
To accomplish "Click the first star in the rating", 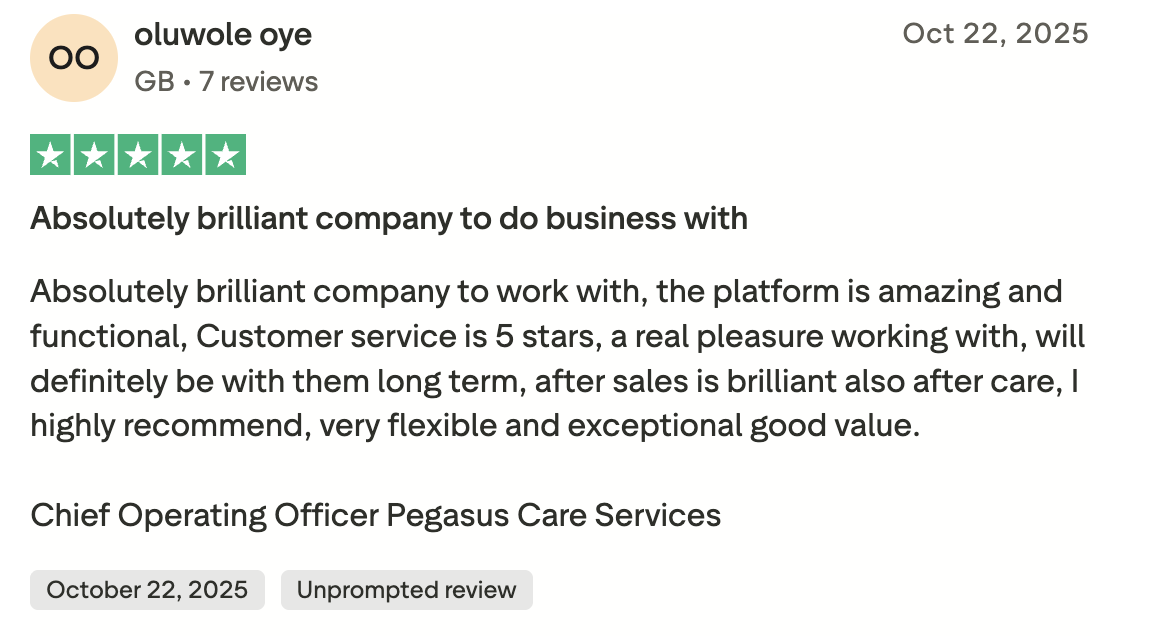I will pyautogui.click(x=50, y=155).
